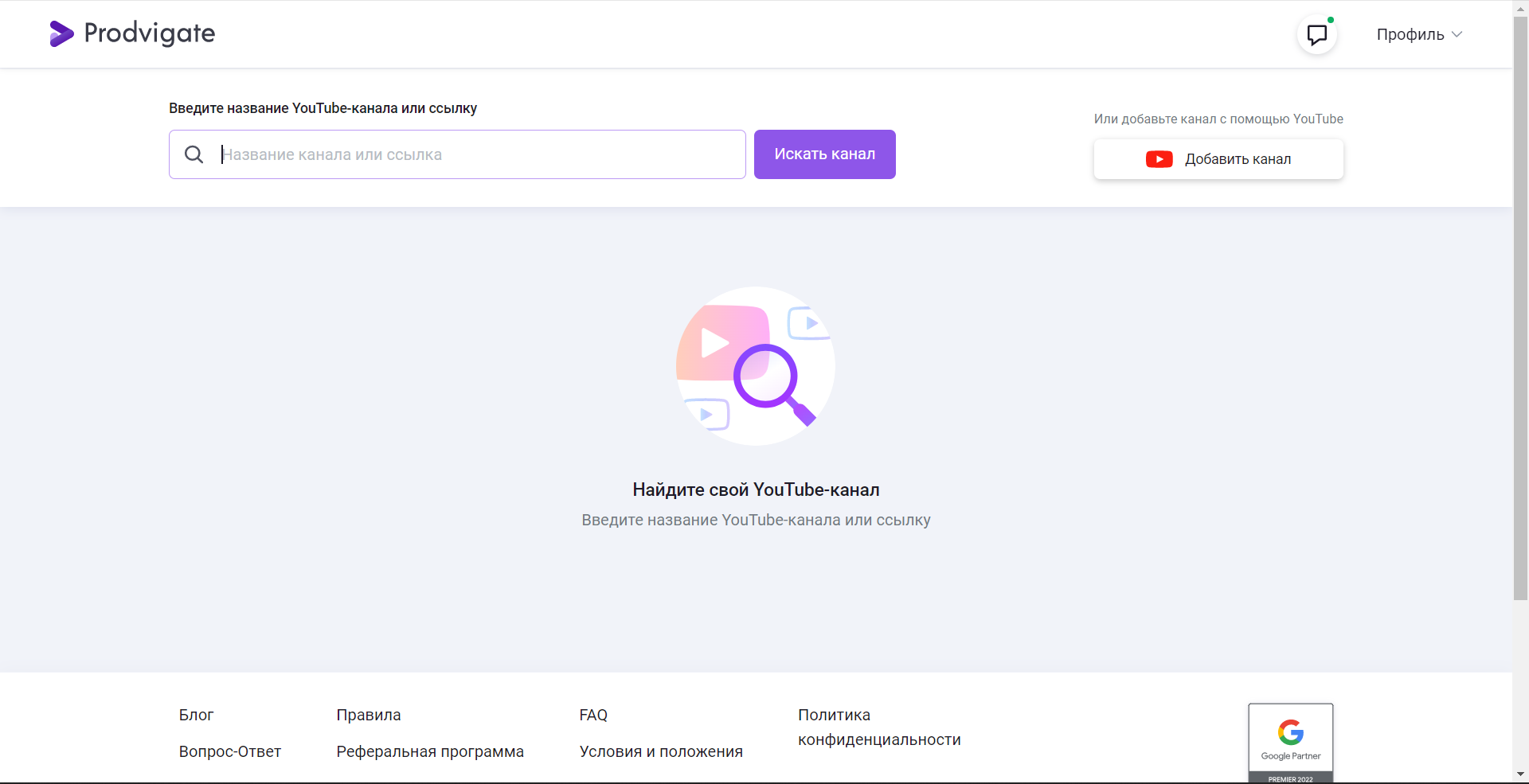Click the channel search illustration image

tap(756, 366)
